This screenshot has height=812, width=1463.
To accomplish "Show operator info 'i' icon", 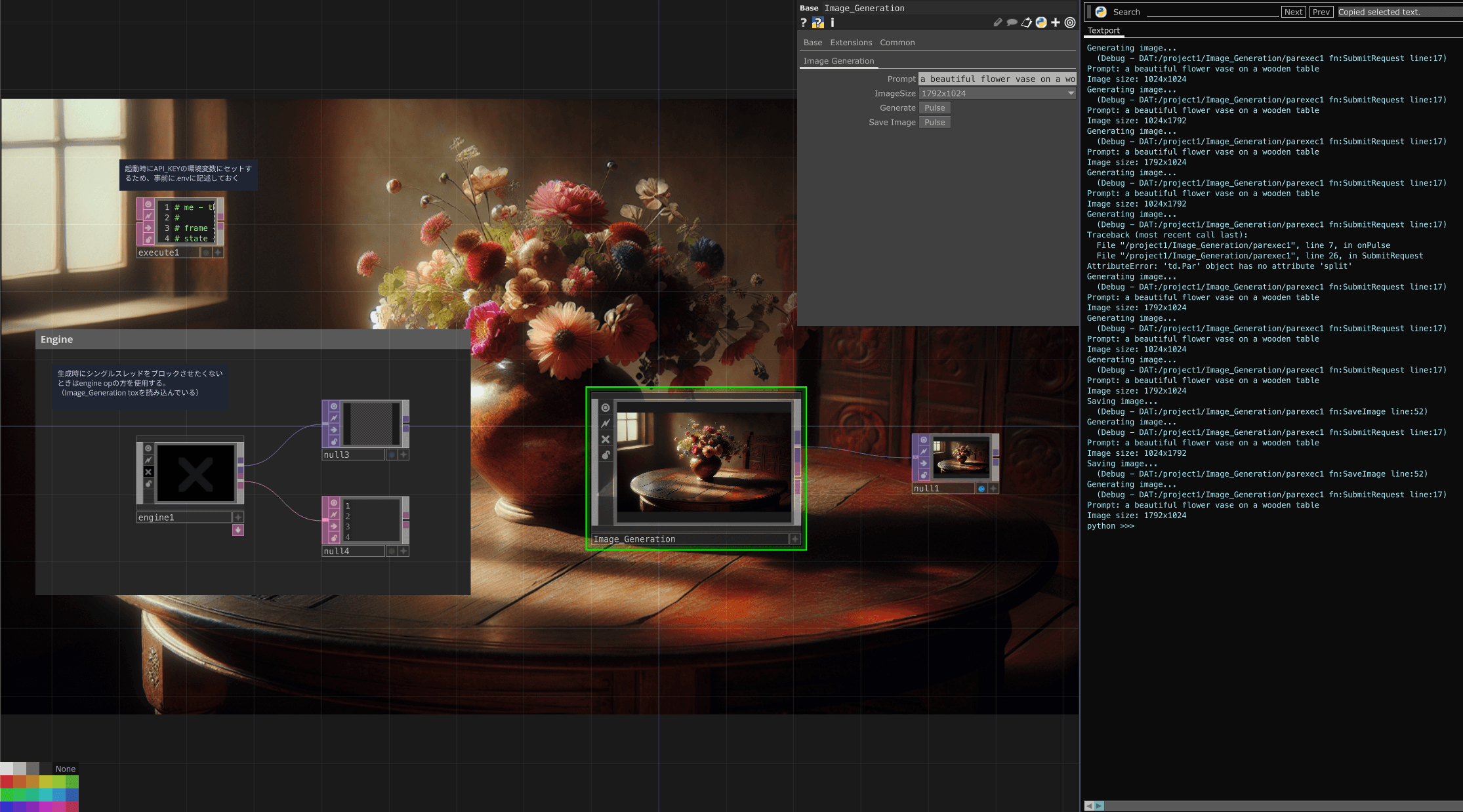I will 833,23.
